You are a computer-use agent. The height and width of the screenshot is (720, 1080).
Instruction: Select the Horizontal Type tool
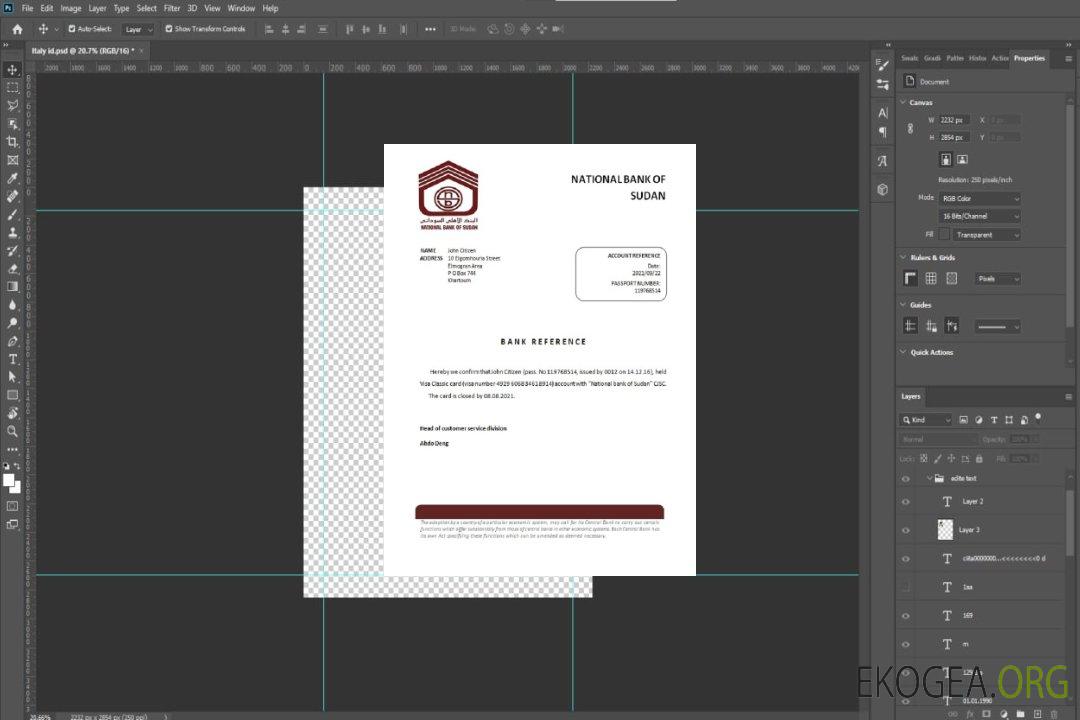(x=13, y=358)
